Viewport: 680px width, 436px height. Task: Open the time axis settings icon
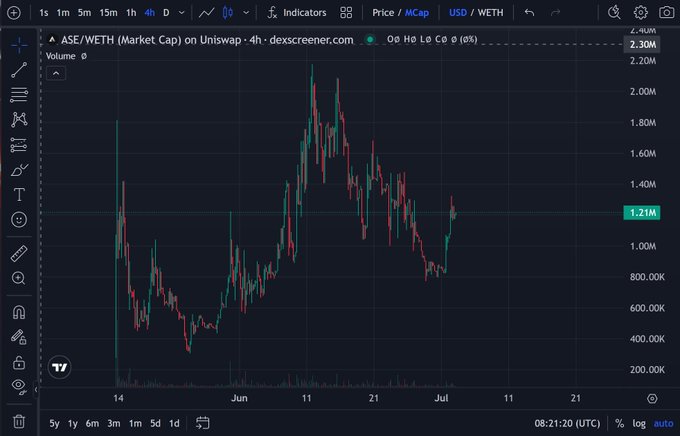652,399
